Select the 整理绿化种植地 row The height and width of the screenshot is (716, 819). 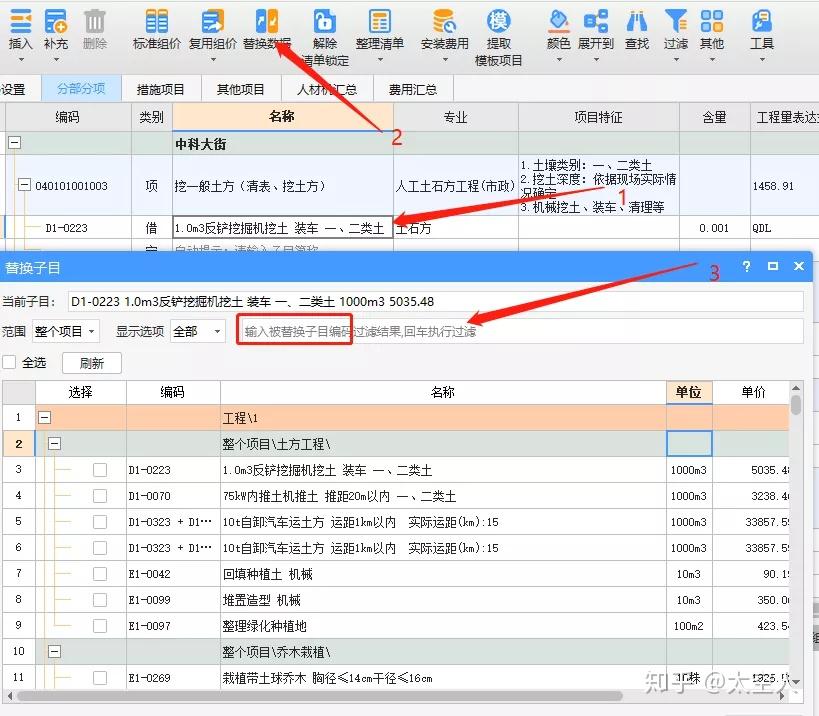coord(395,626)
